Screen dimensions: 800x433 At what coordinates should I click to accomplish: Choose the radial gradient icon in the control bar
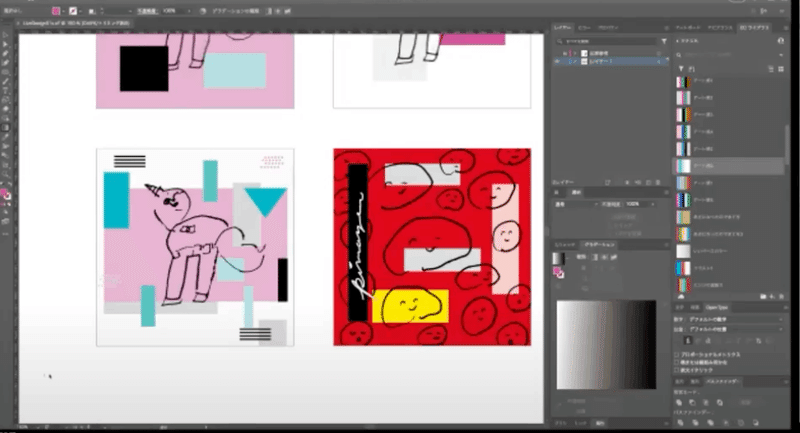pyautogui.click(x=278, y=11)
